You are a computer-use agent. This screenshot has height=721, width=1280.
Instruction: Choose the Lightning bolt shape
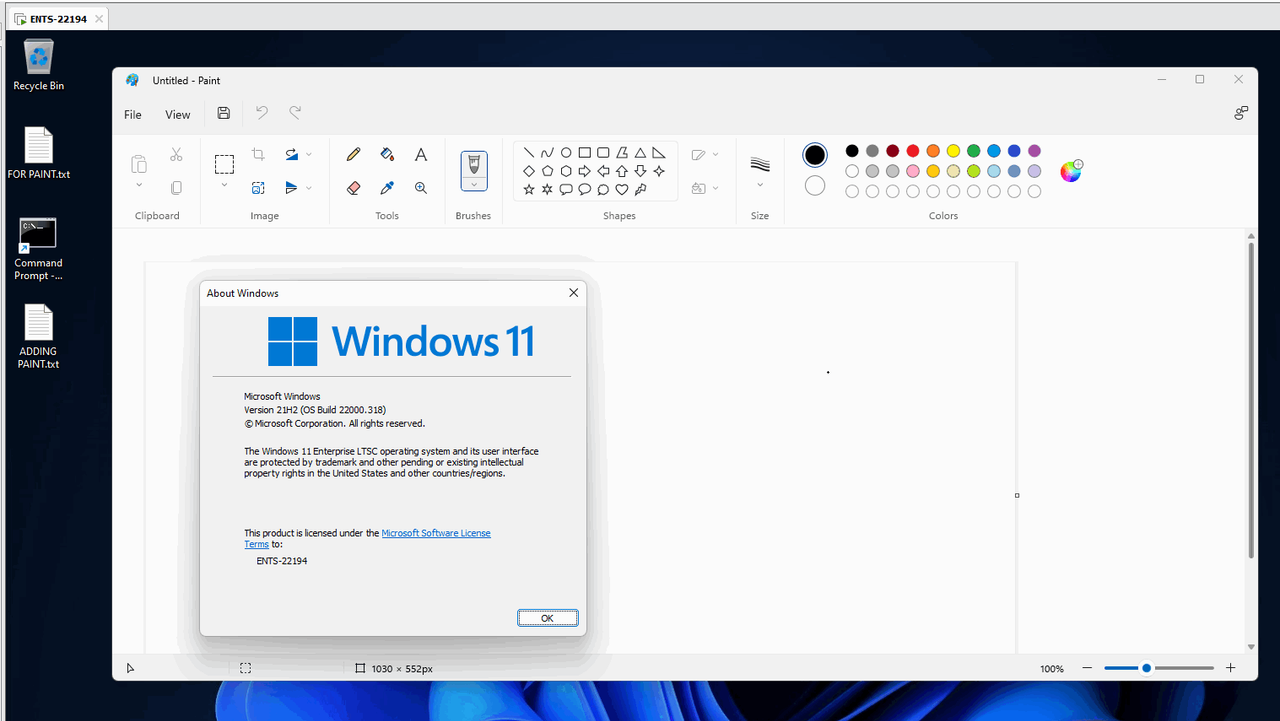click(x=640, y=189)
